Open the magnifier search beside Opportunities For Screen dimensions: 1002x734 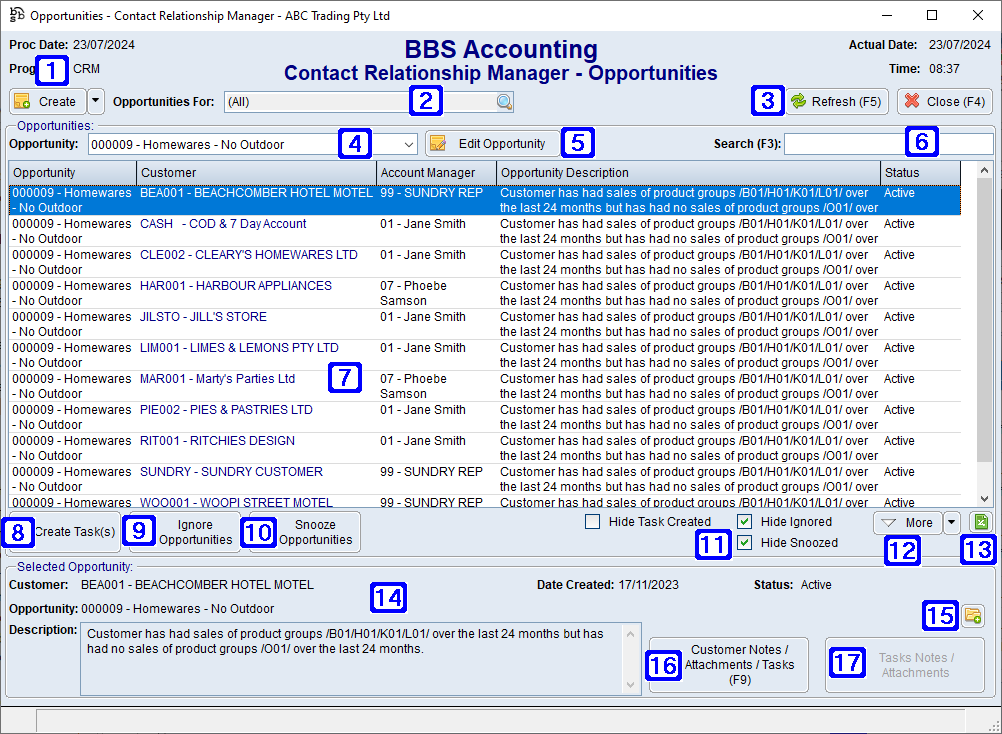(504, 101)
